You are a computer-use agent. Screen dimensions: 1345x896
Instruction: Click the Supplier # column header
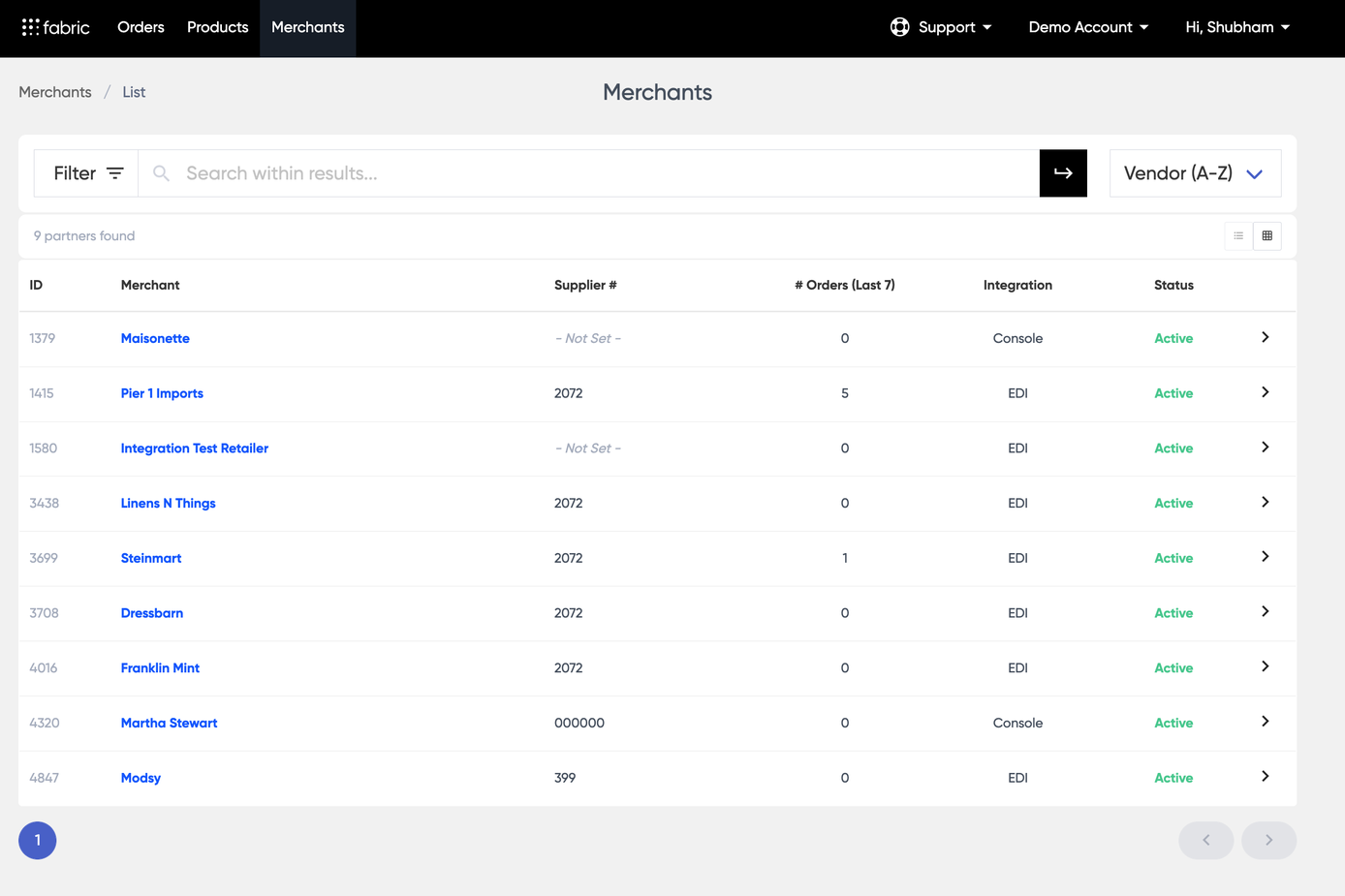coord(585,285)
